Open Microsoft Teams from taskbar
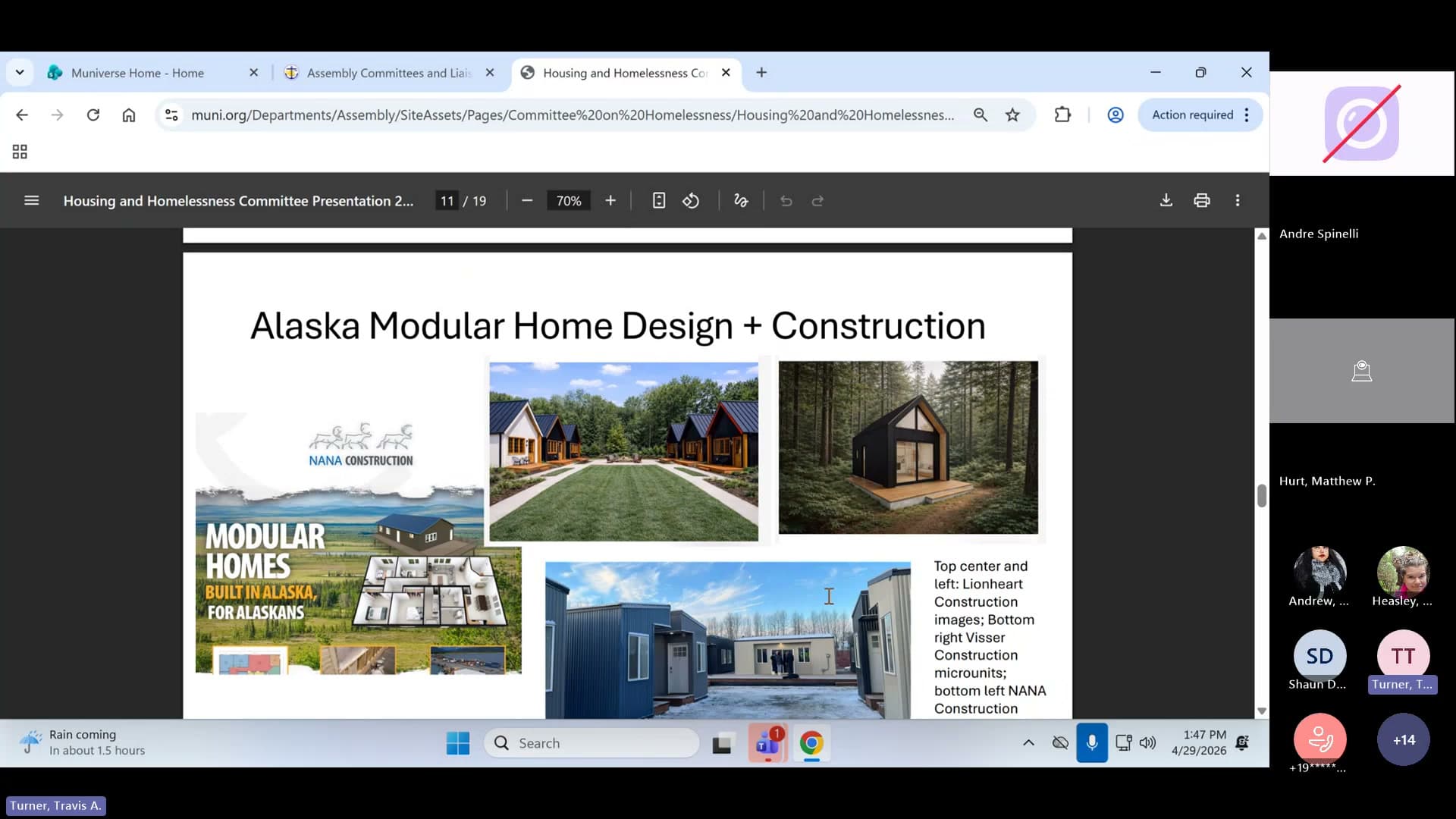Image resolution: width=1456 pixels, height=819 pixels. pyautogui.click(x=767, y=743)
